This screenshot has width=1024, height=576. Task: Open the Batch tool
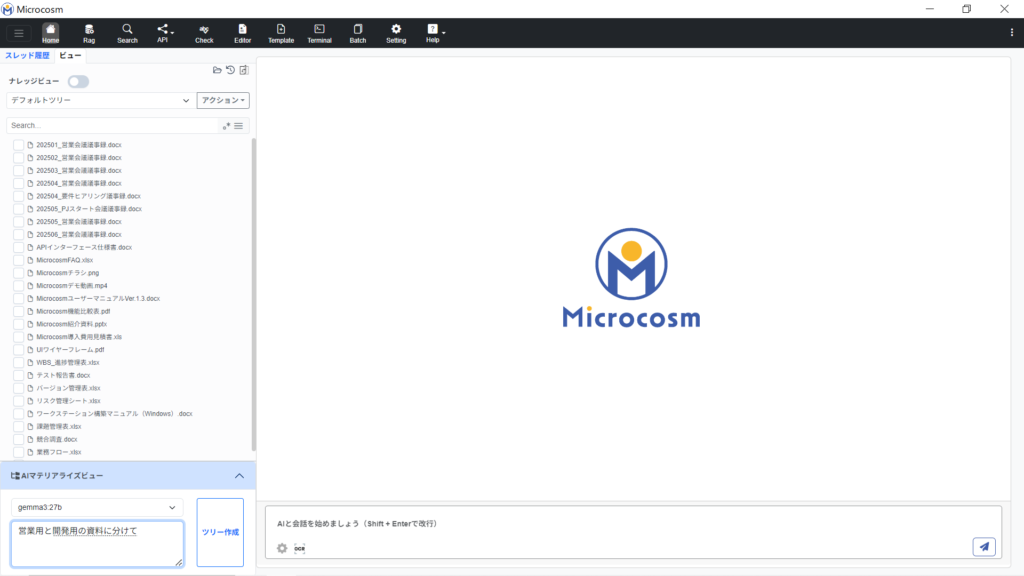coord(358,33)
